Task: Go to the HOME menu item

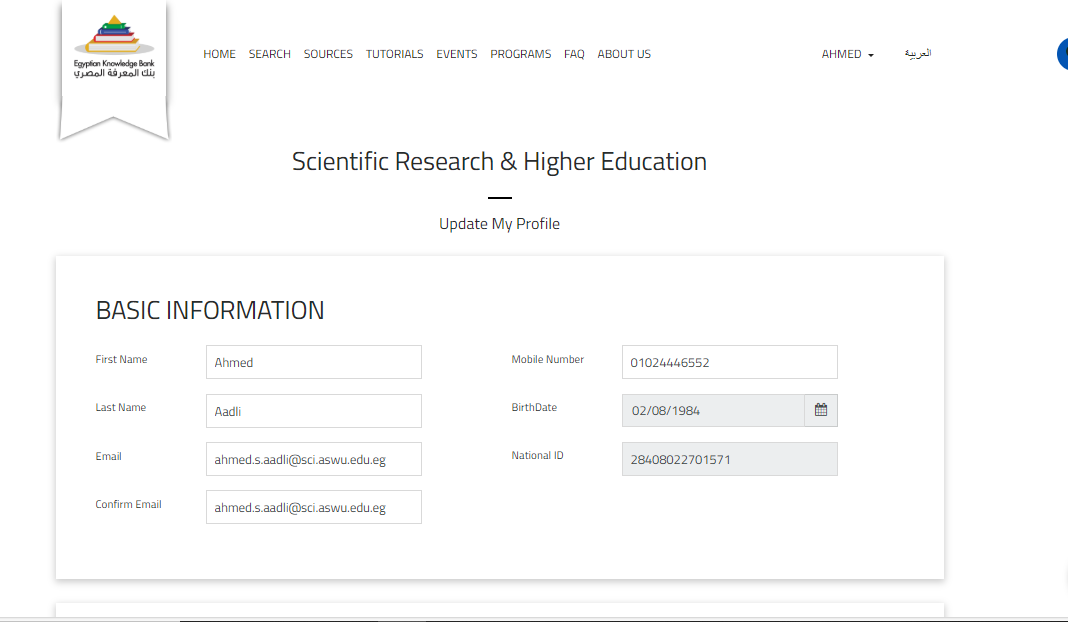Action: point(219,54)
